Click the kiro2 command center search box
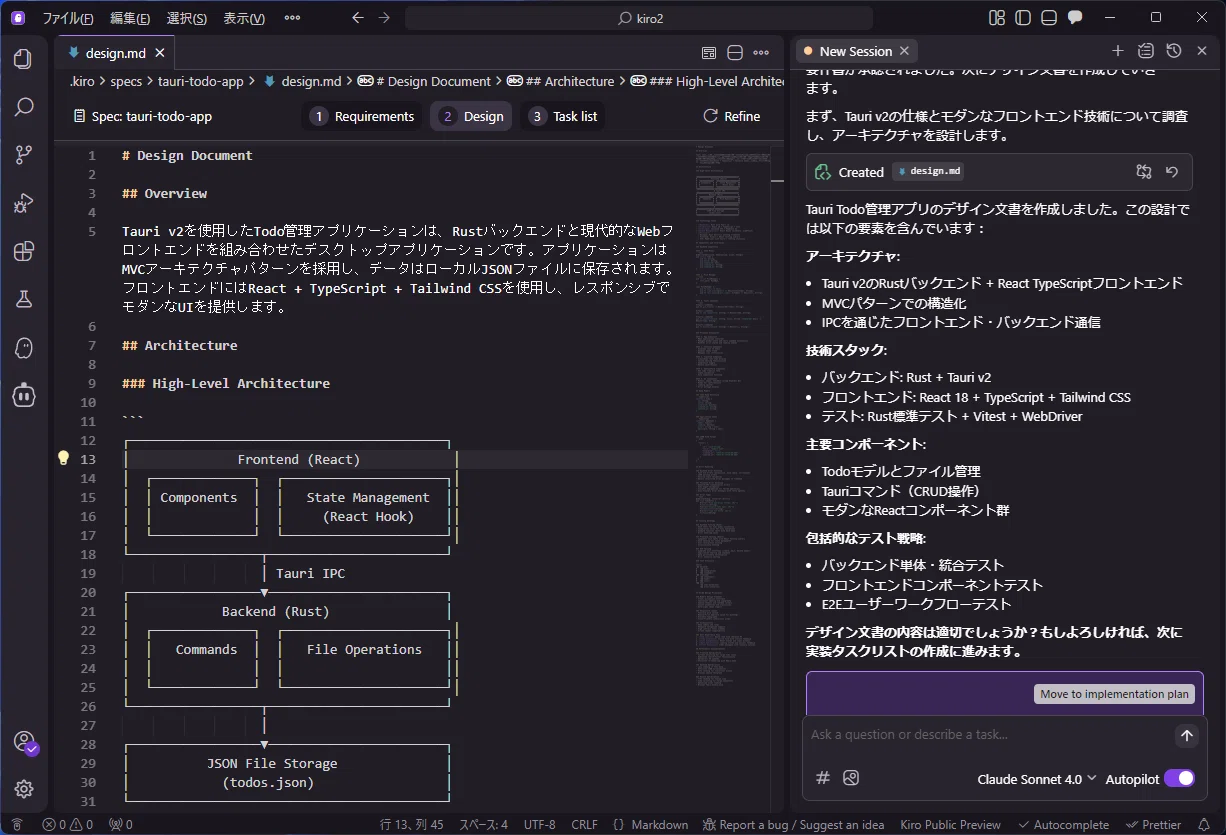The image size is (1226, 835). (x=639, y=18)
